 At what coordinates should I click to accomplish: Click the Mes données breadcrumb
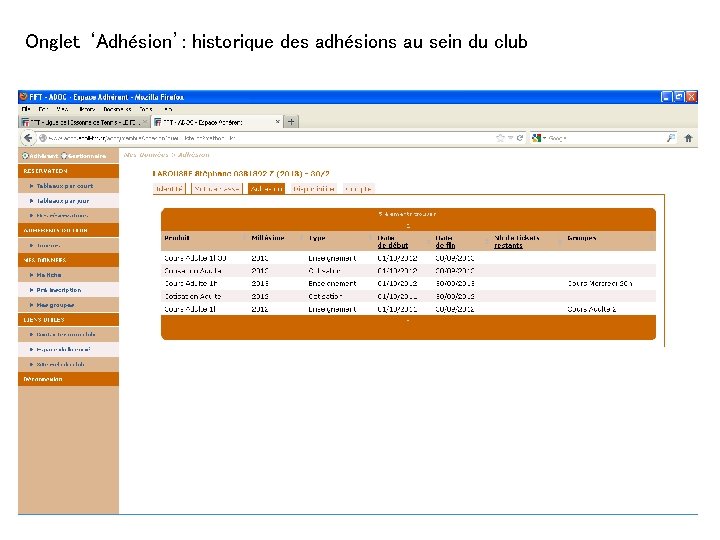146,155
